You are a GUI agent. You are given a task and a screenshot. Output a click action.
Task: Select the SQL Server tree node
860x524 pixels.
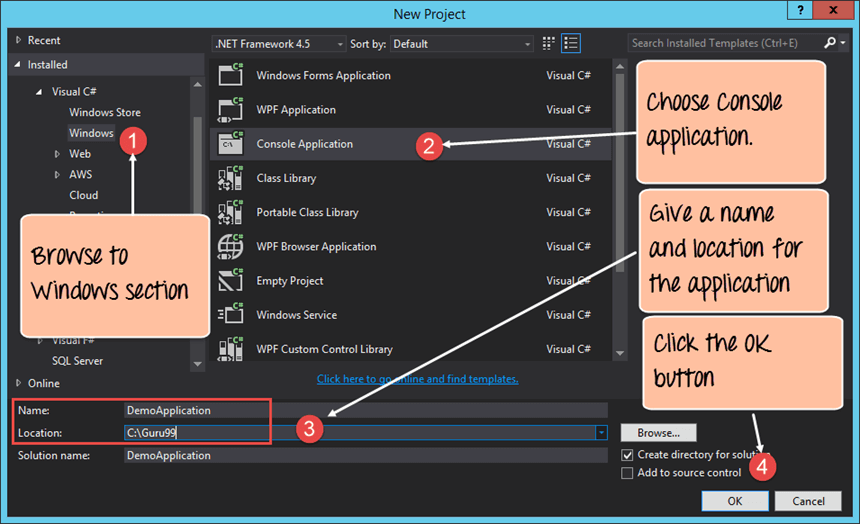point(75,361)
